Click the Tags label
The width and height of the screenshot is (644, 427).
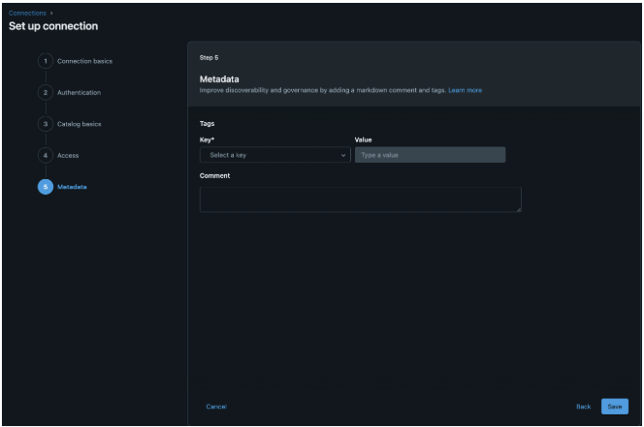tap(207, 124)
